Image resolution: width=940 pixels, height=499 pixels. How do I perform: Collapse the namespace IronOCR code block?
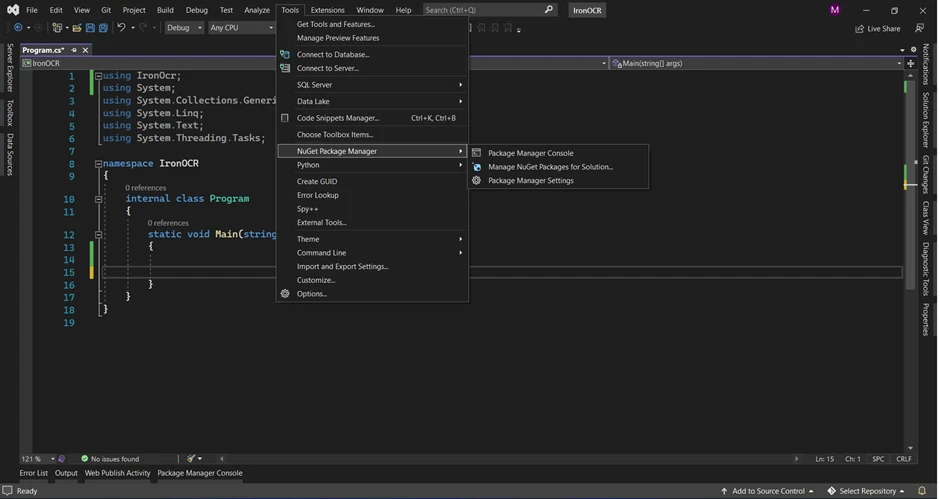98,164
